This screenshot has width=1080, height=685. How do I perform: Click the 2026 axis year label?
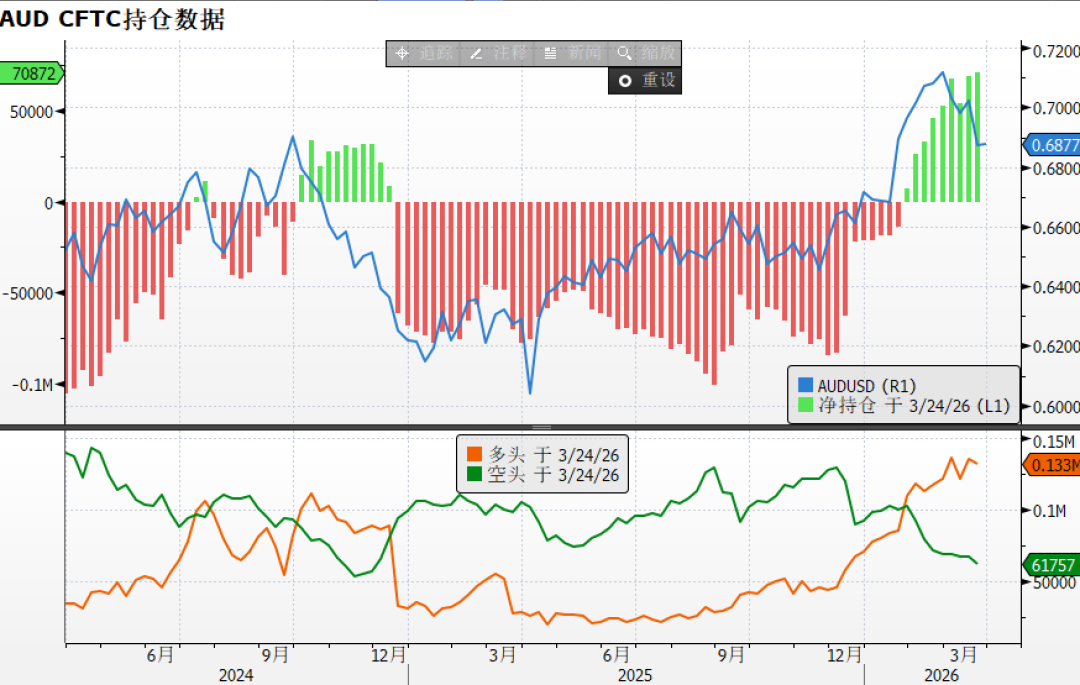coord(939,675)
